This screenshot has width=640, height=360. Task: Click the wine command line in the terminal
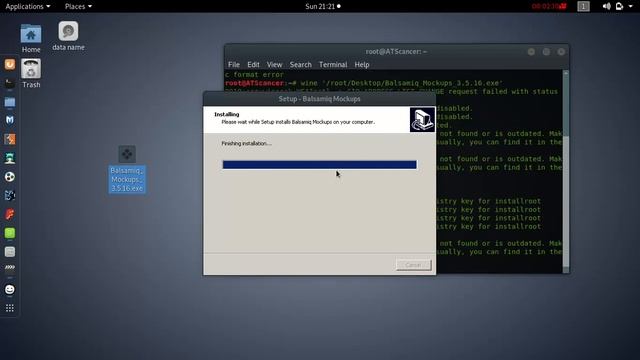point(364,83)
